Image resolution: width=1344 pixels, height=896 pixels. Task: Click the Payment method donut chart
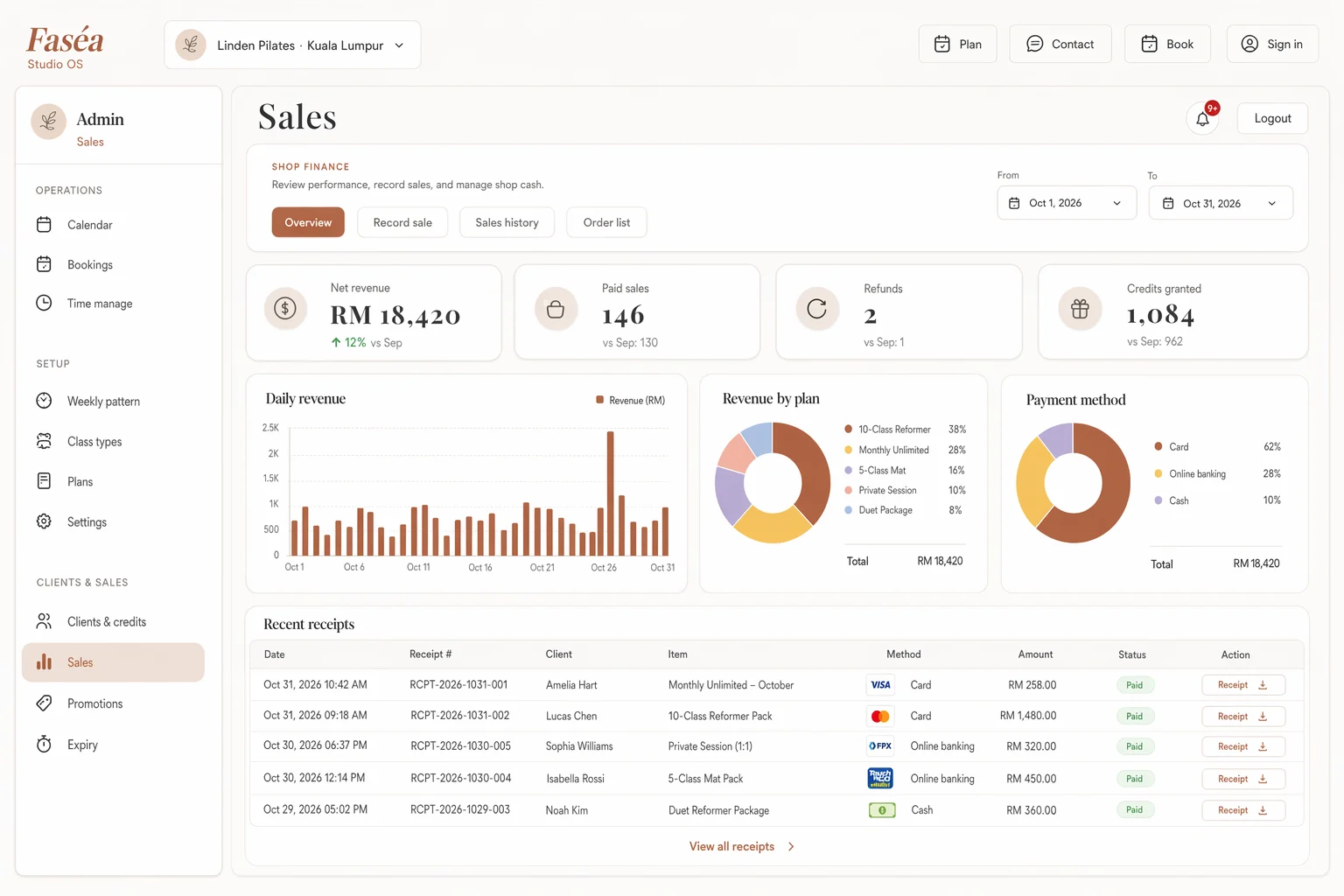tap(1073, 483)
